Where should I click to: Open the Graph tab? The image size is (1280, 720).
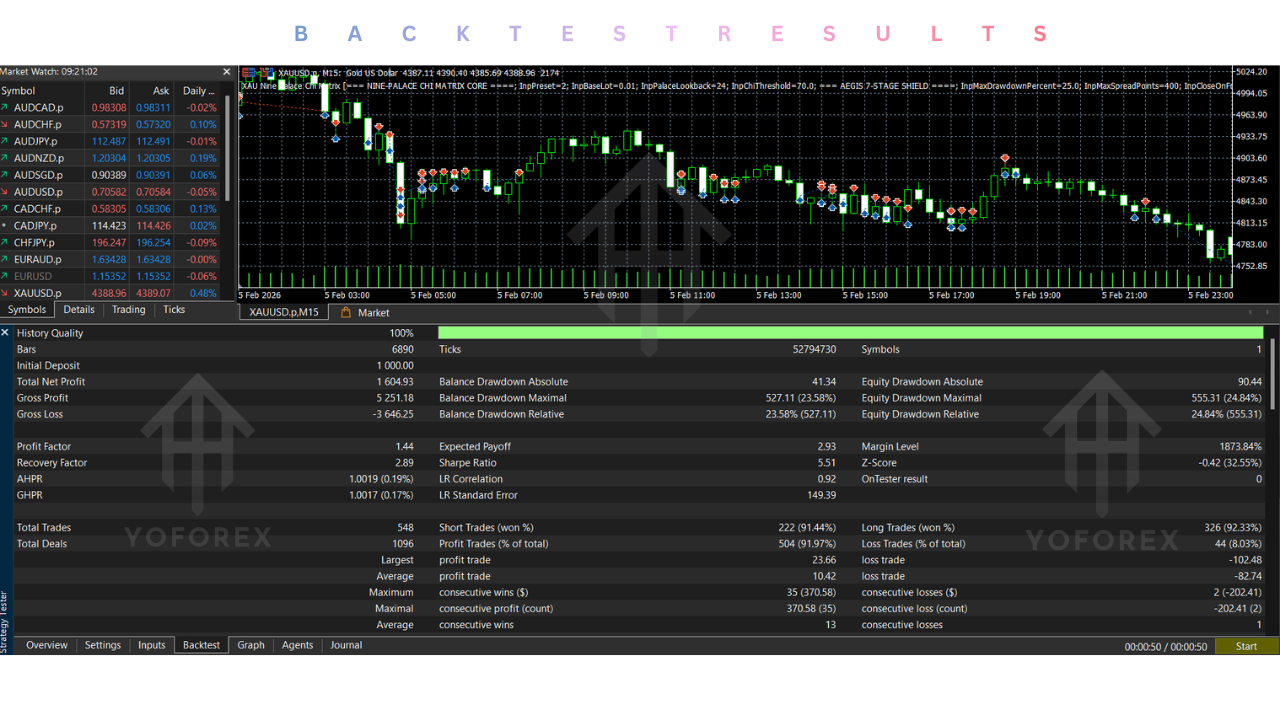(x=251, y=646)
